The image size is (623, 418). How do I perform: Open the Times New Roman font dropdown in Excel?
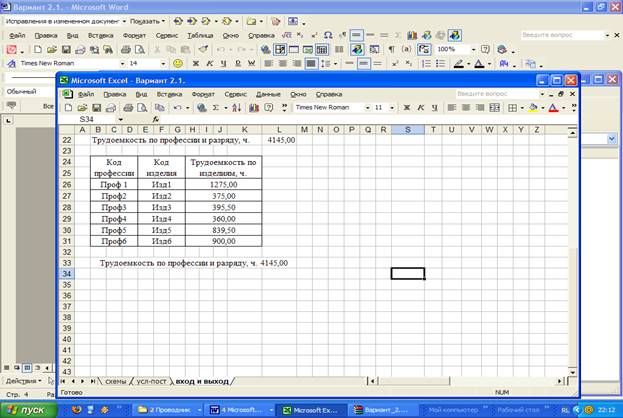pos(365,107)
